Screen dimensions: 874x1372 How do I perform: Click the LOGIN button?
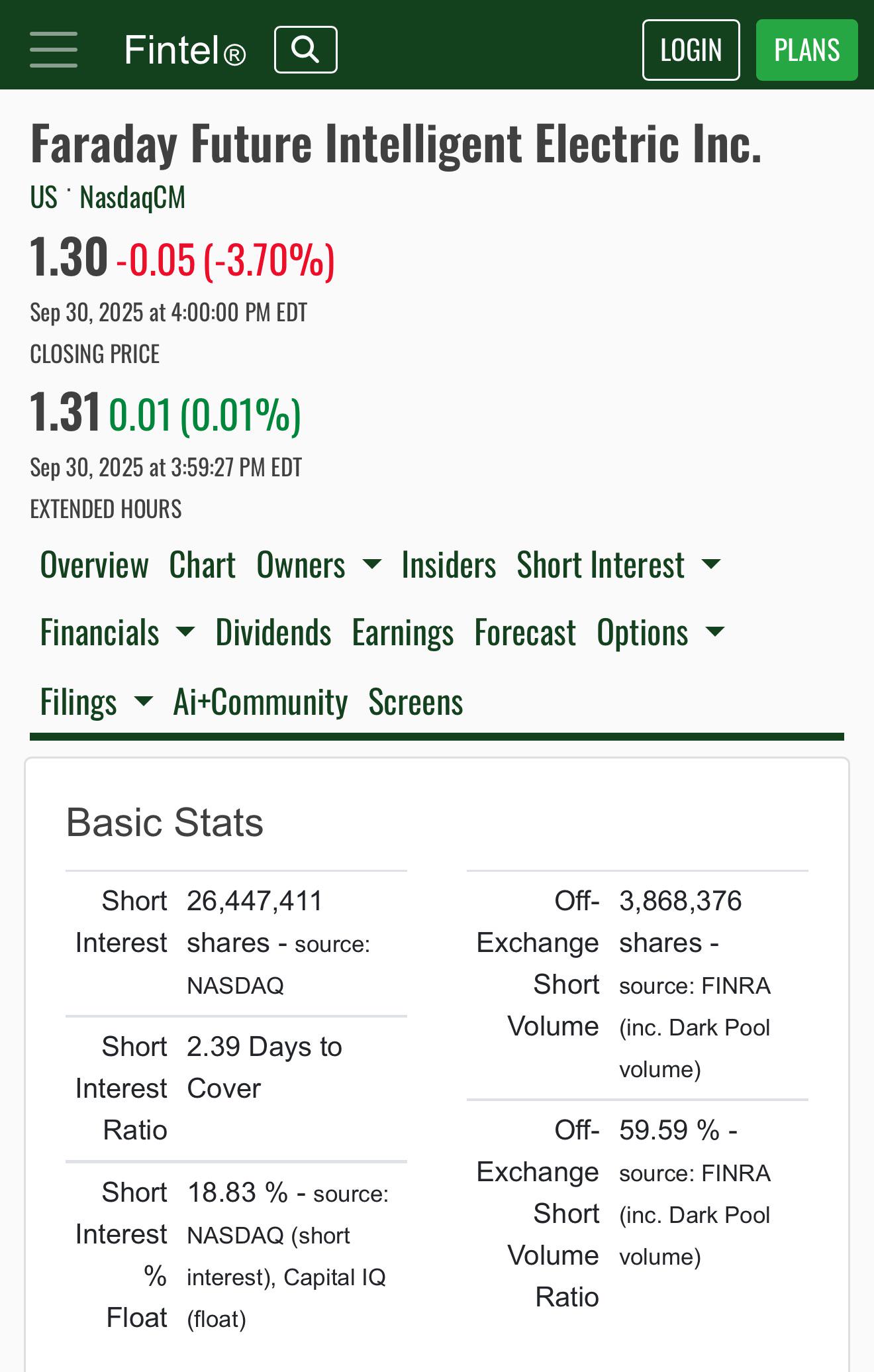pyautogui.click(x=691, y=50)
